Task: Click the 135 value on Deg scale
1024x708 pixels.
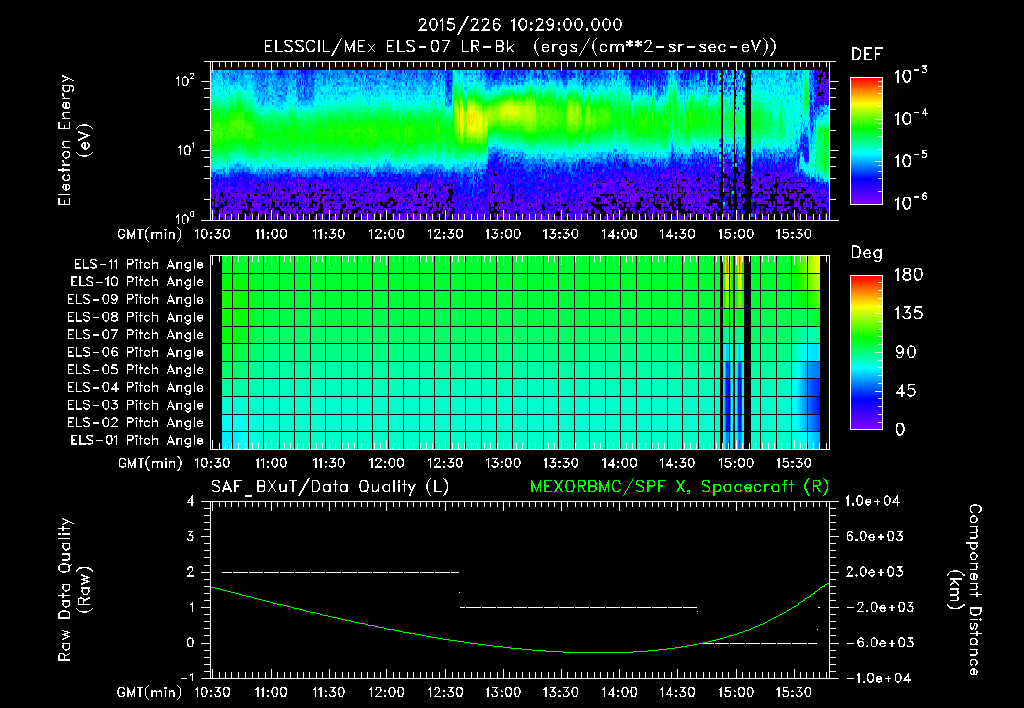Action: click(x=909, y=314)
